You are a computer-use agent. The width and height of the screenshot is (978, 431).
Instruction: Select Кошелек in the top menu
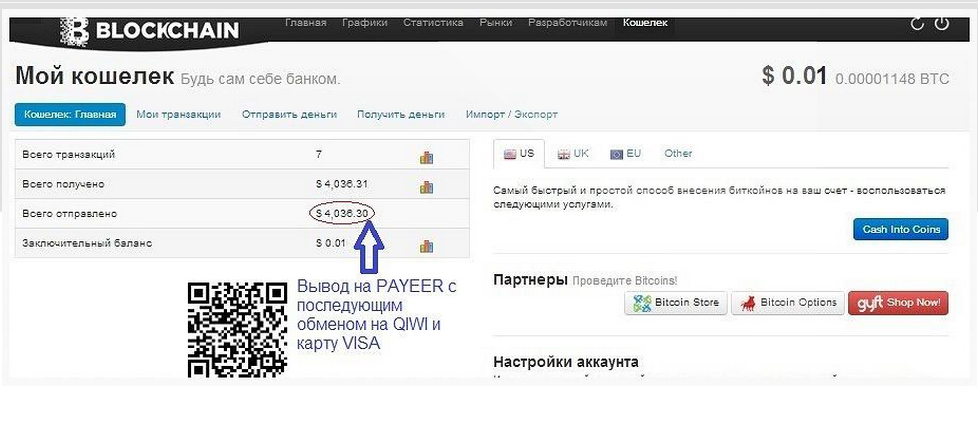[645, 22]
